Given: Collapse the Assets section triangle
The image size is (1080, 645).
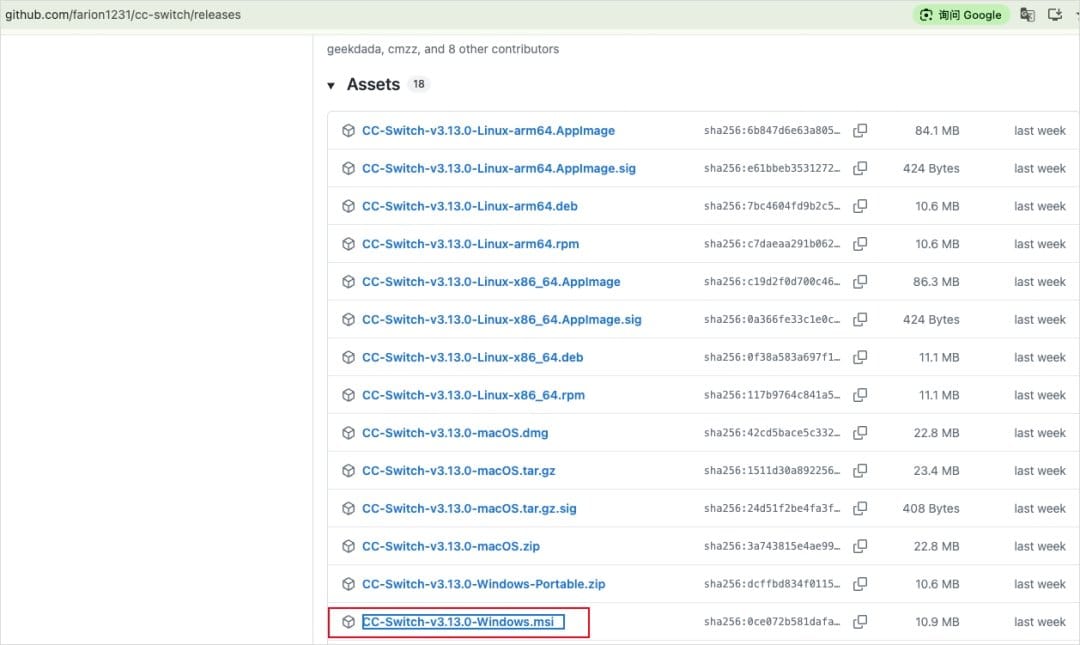Looking at the screenshot, I should pos(331,85).
